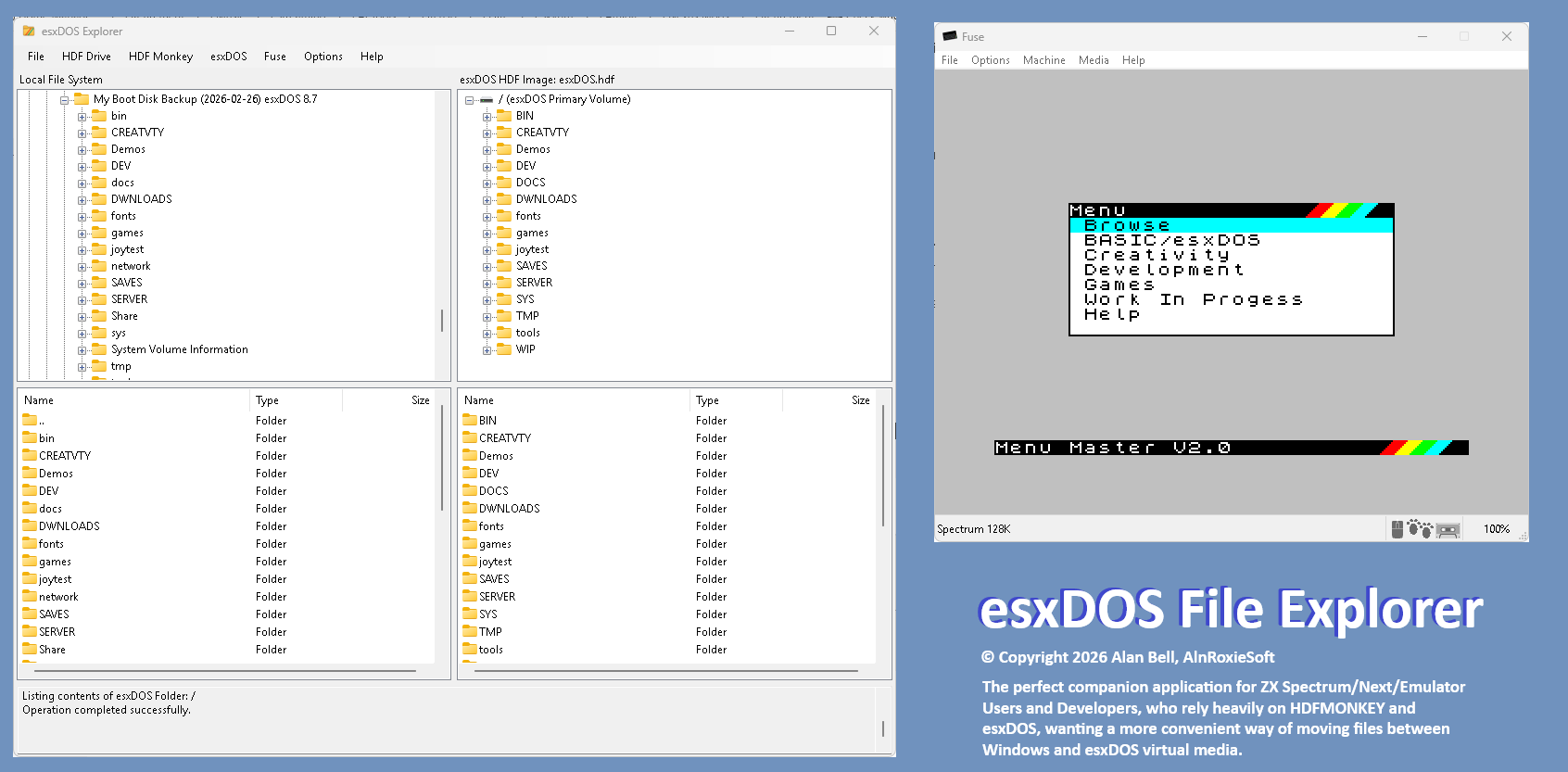The height and width of the screenshot is (772, 1568).
Task: Expand DWNLOADS node in Local File System tree
Action: pos(82,199)
